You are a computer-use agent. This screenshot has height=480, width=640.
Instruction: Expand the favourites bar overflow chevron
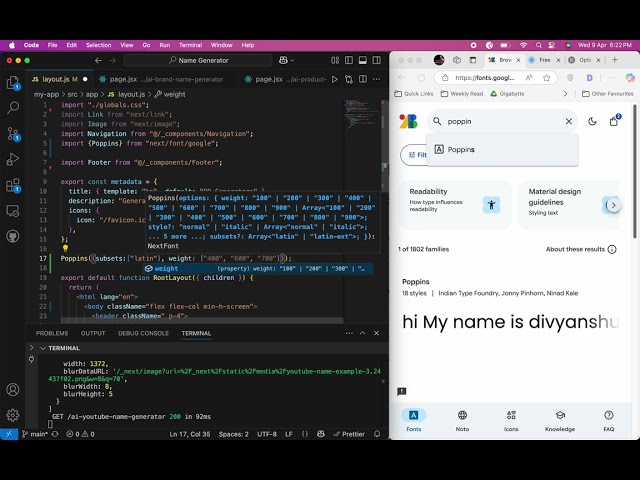[565, 94]
